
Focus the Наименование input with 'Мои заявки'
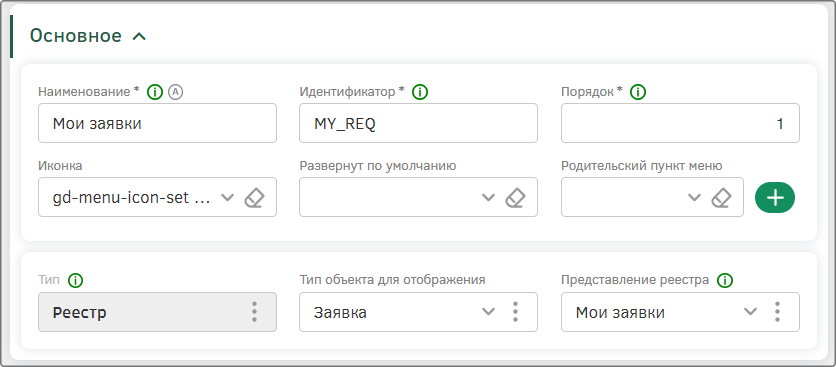(157, 123)
